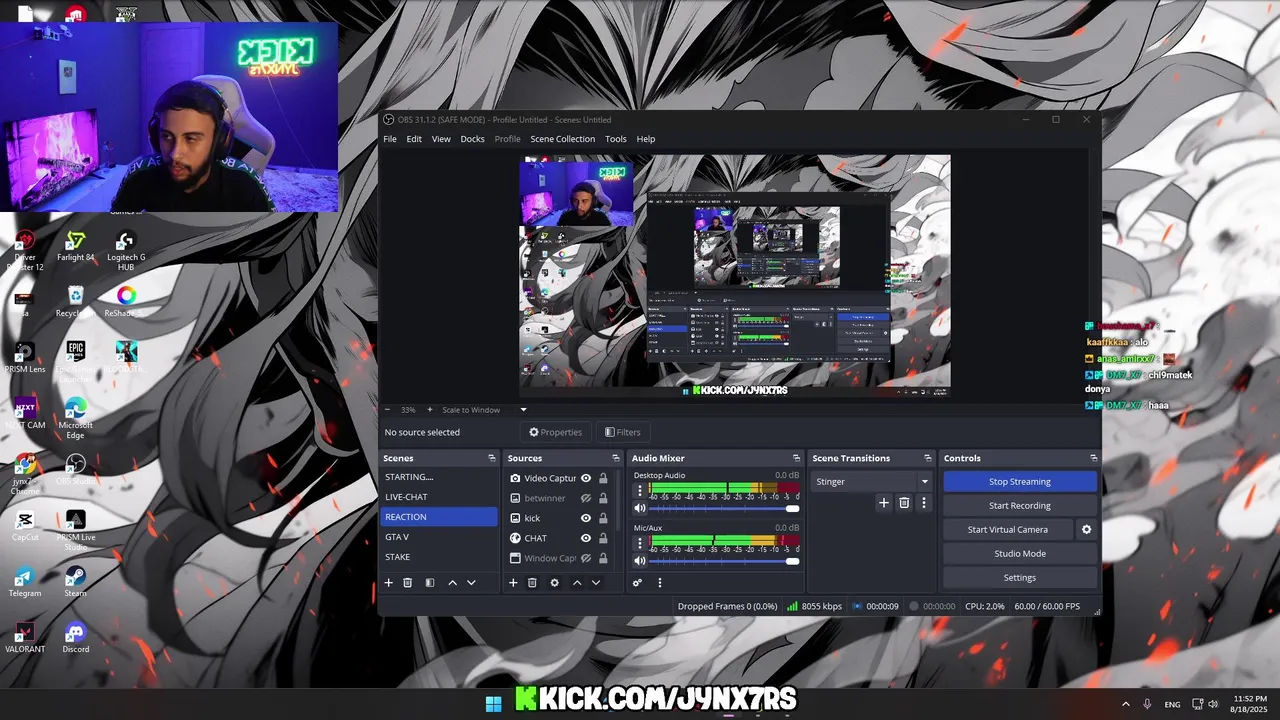Open the File menu
This screenshot has width=1280, height=720.
[390, 139]
